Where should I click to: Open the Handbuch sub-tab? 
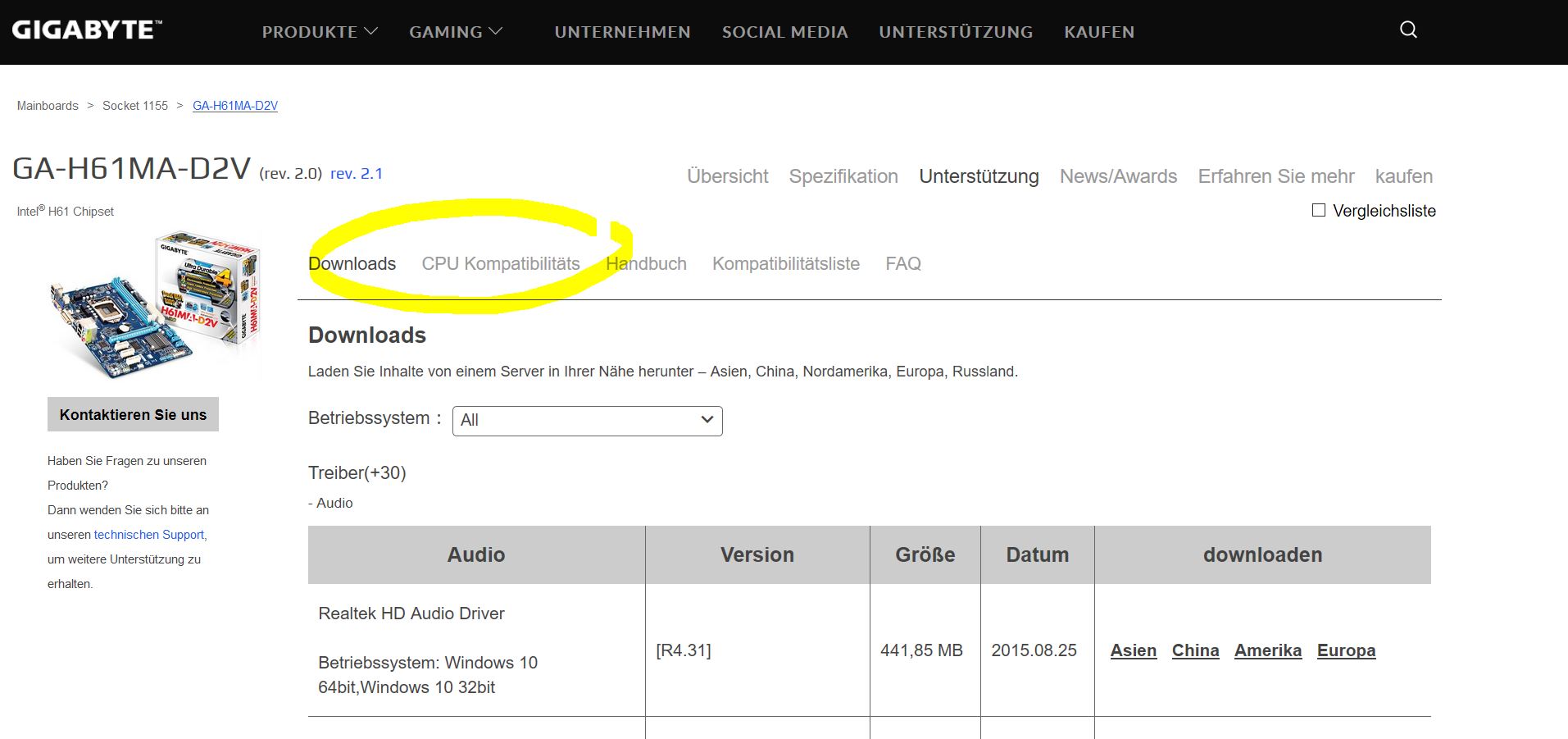(x=646, y=263)
